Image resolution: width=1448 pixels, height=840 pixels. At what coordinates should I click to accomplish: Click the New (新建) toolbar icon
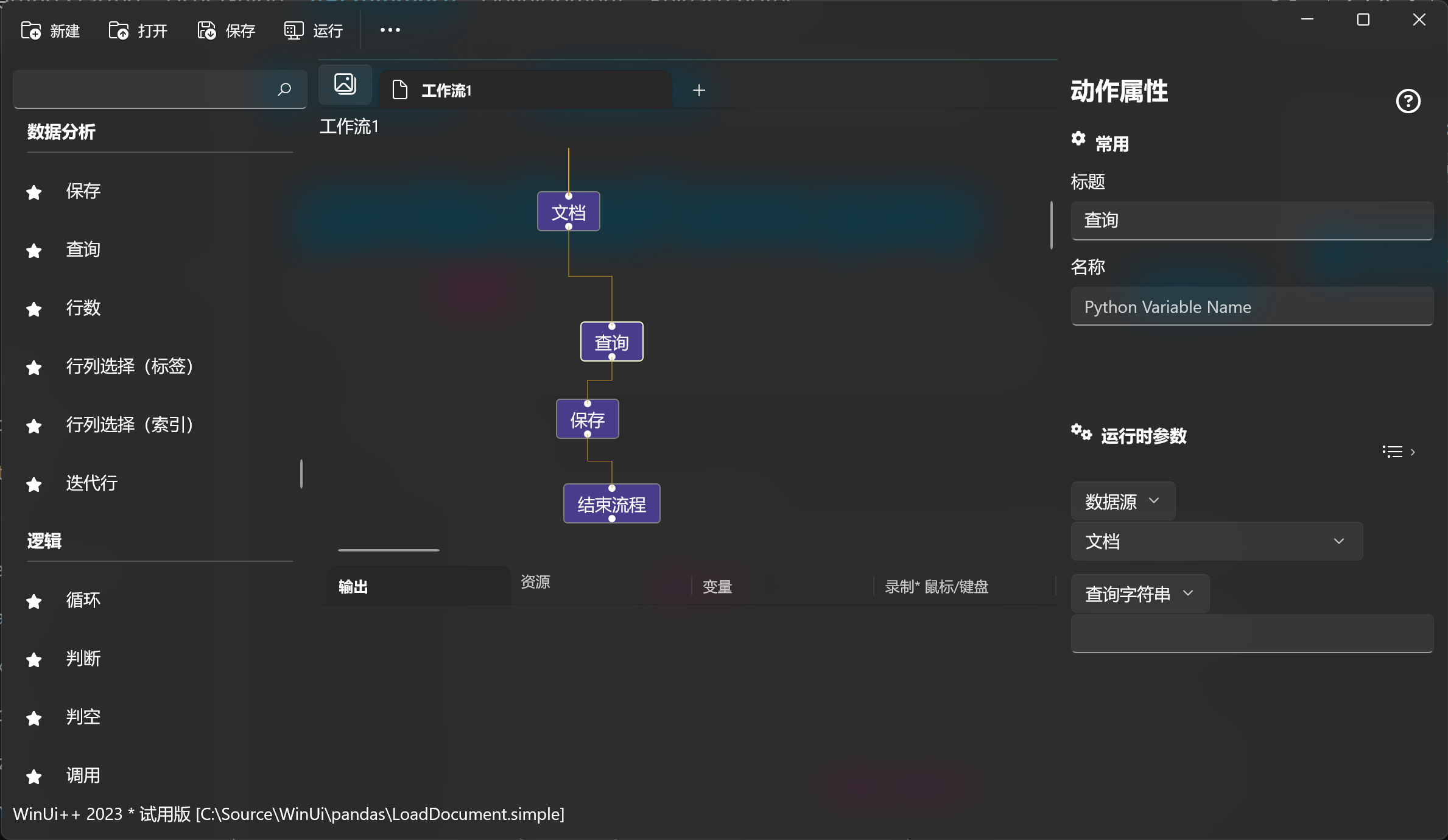pyautogui.click(x=31, y=30)
